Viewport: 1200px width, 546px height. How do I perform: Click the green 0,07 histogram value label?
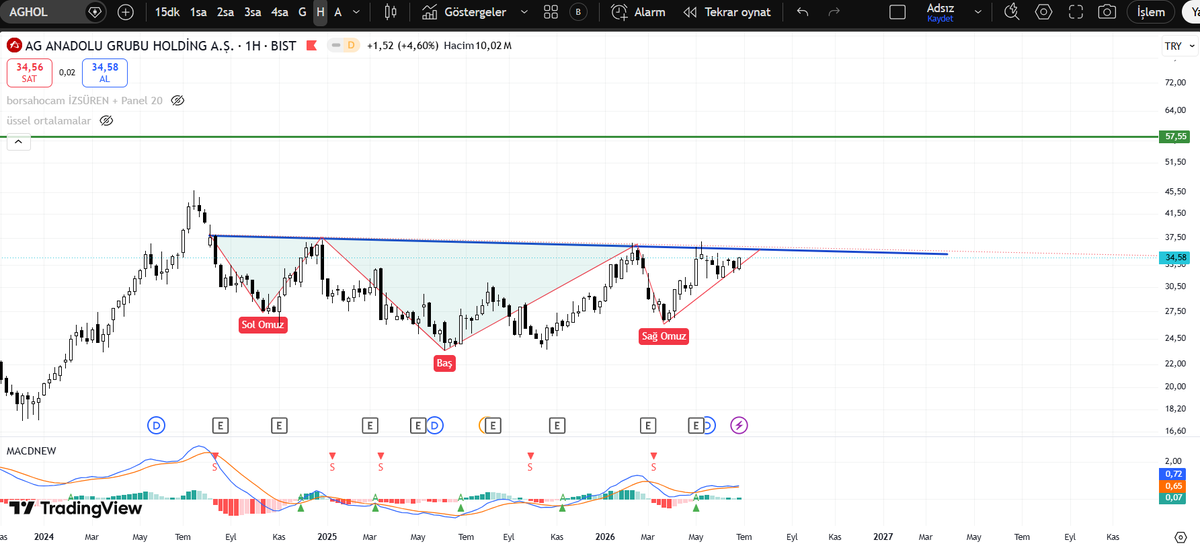(1175, 497)
